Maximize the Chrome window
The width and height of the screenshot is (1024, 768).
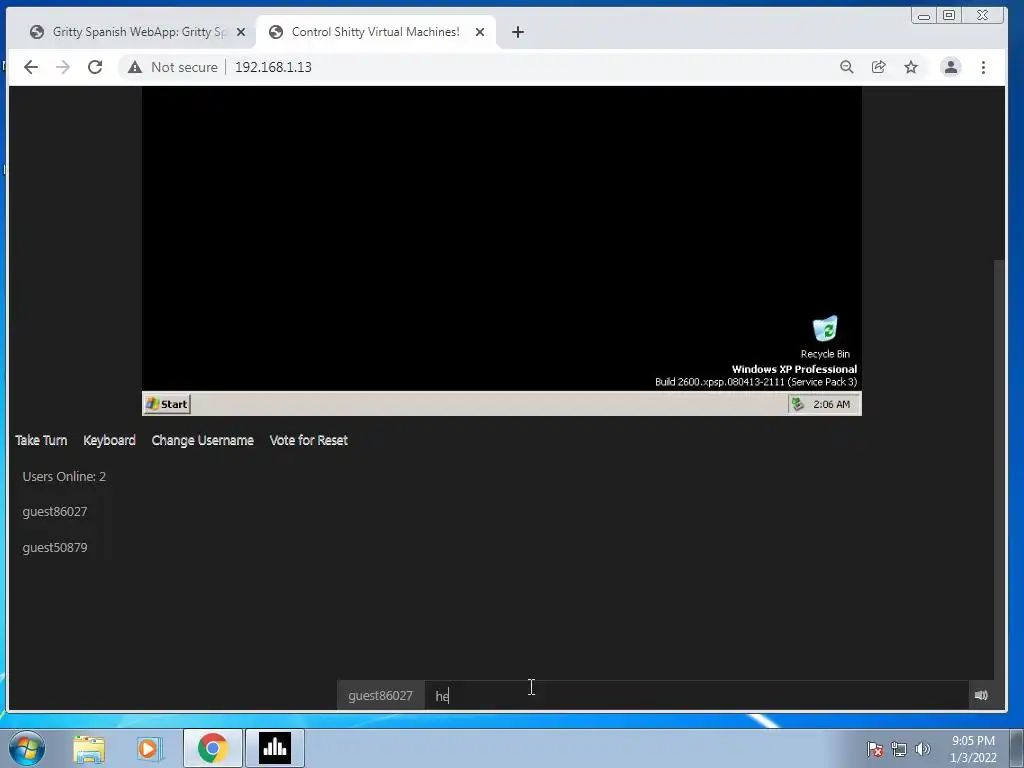pos(949,15)
